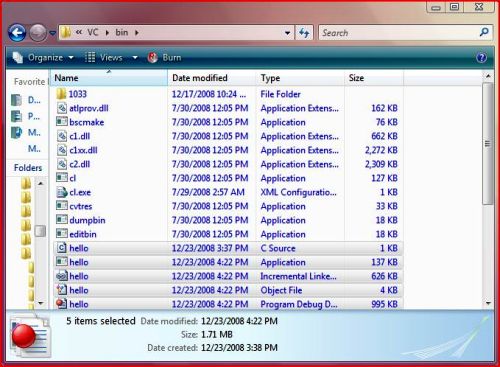Image resolution: width=500 pixels, height=367 pixels.
Task: Click the grayed Forward navigation button
Action: (x=38, y=33)
